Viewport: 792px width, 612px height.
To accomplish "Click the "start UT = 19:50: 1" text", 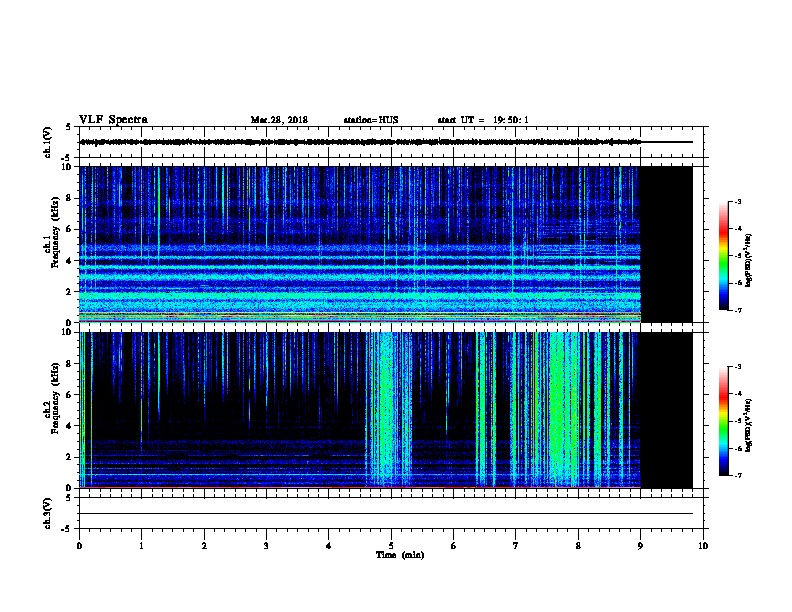I will tap(483, 120).
